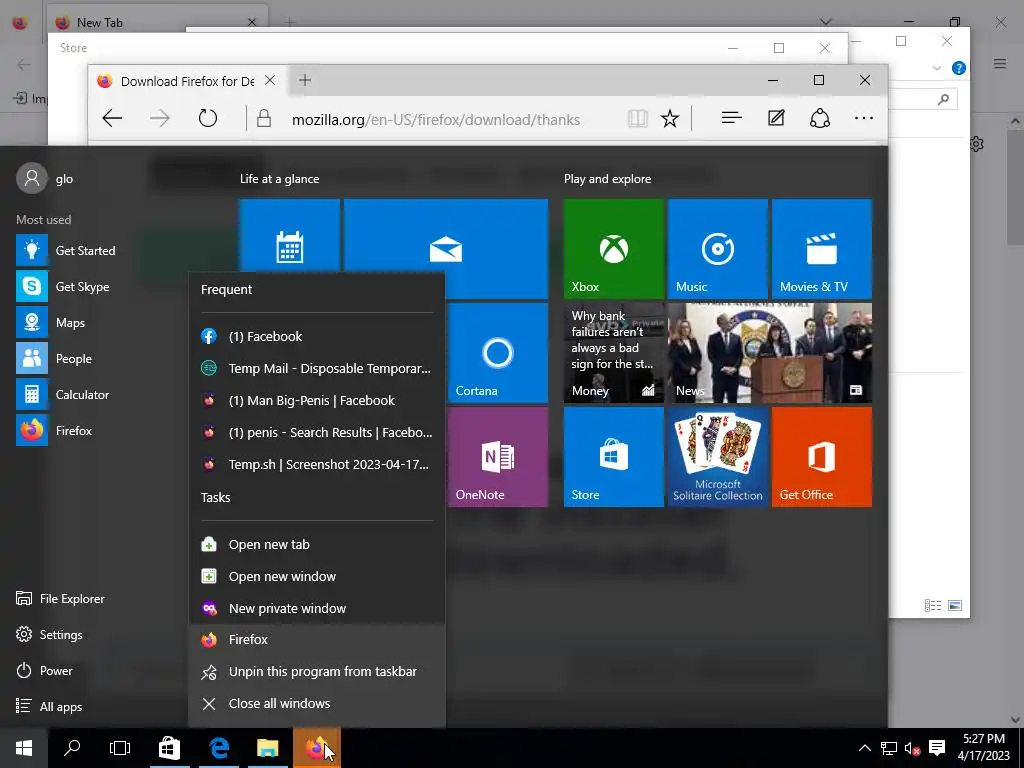
Task: Open Edge More actions menu
Action: 864,118
